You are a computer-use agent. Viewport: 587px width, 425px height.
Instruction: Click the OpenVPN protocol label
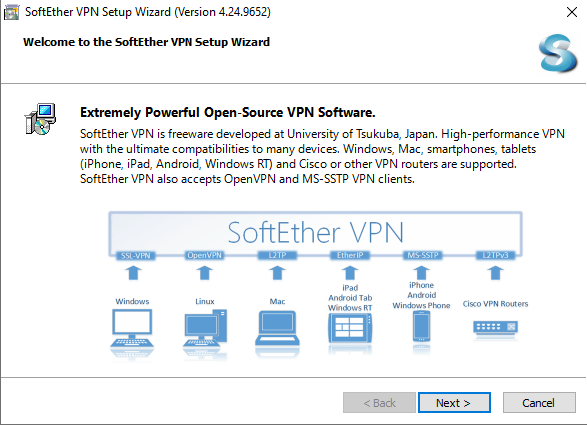coord(205,255)
